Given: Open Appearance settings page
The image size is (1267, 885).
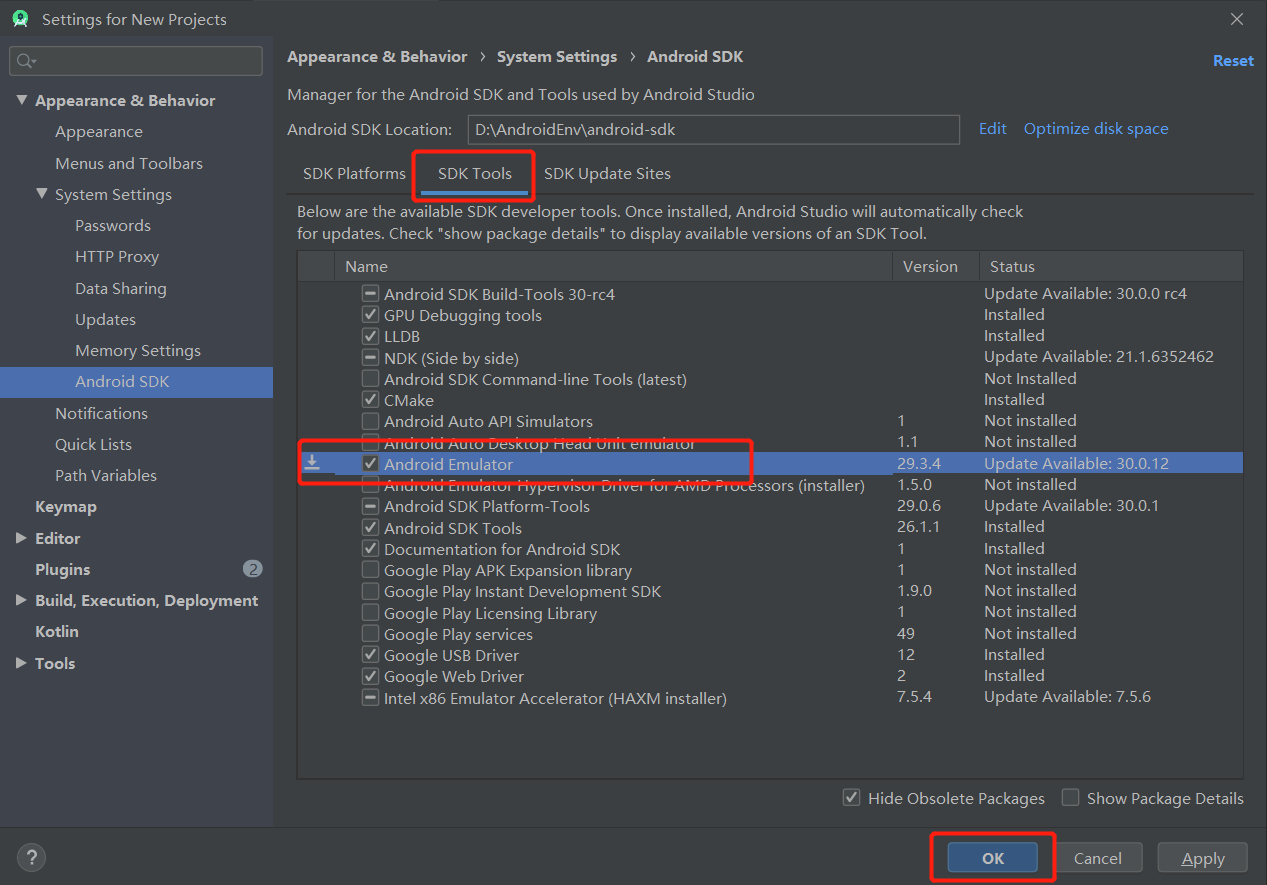Looking at the screenshot, I should (99, 131).
